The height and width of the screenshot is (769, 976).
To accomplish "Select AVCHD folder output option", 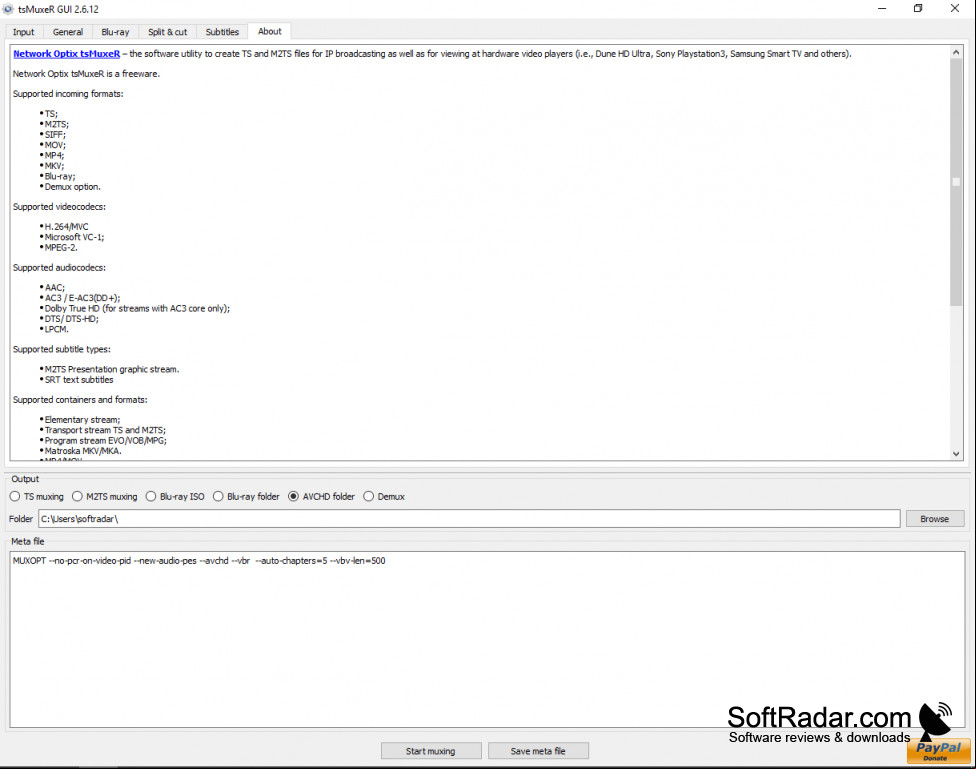I will (x=321, y=496).
